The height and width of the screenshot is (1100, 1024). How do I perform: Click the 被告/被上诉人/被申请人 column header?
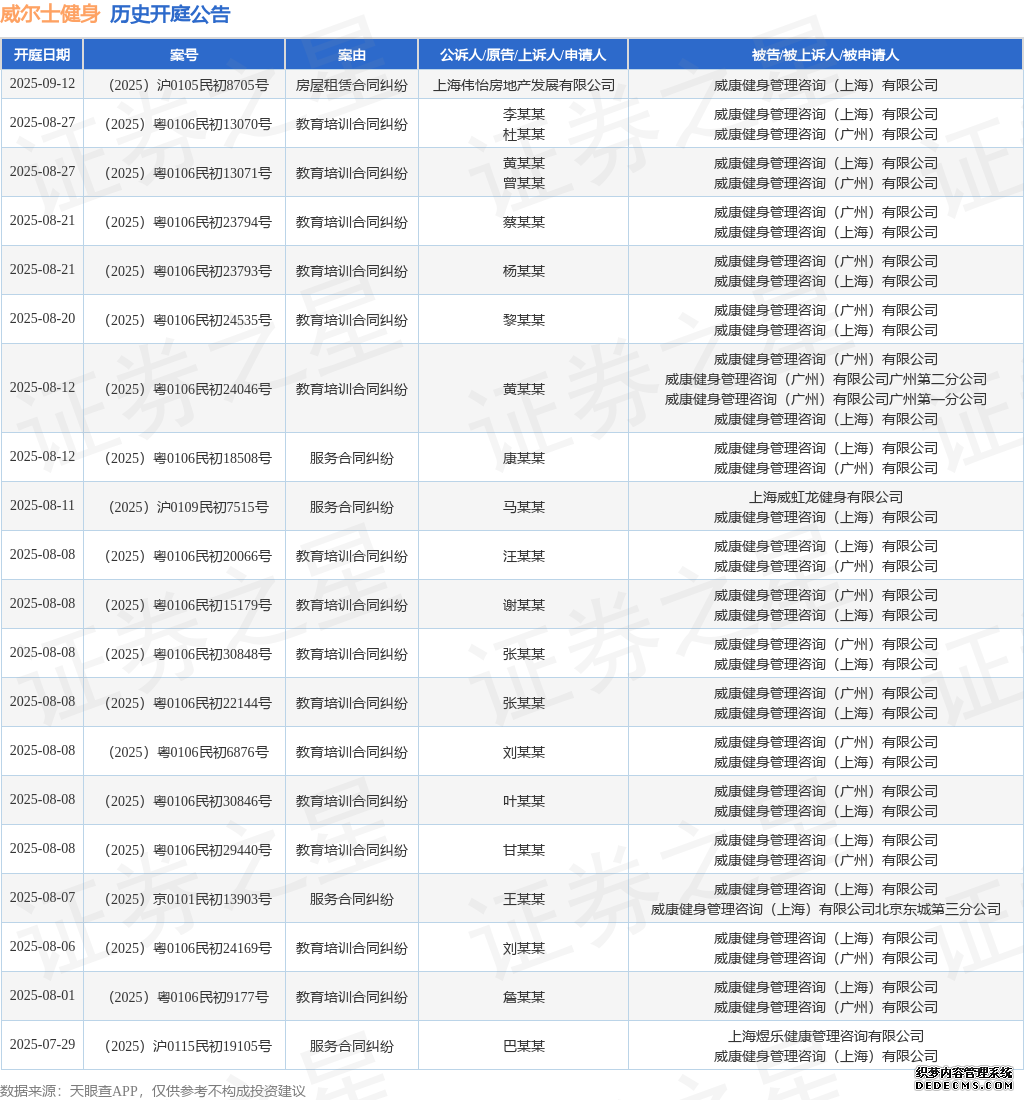826,55
